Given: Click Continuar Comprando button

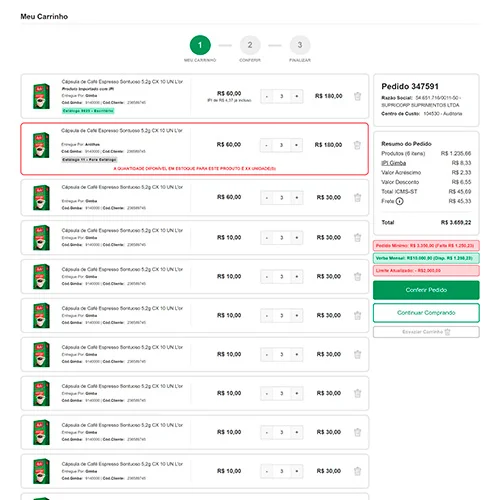Looking at the screenshot, I should click(x=426, y=313).
